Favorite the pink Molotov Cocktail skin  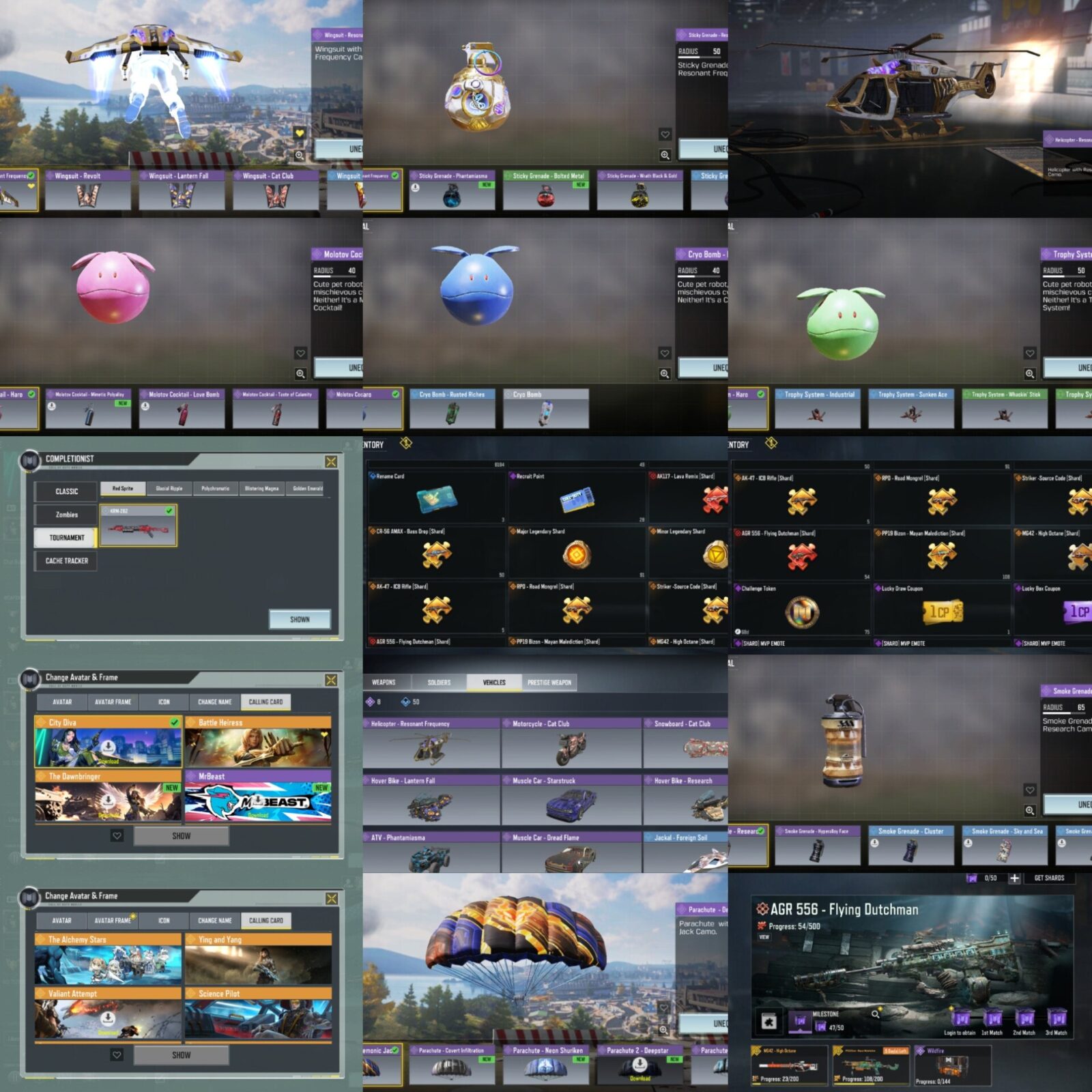(300, 353)
